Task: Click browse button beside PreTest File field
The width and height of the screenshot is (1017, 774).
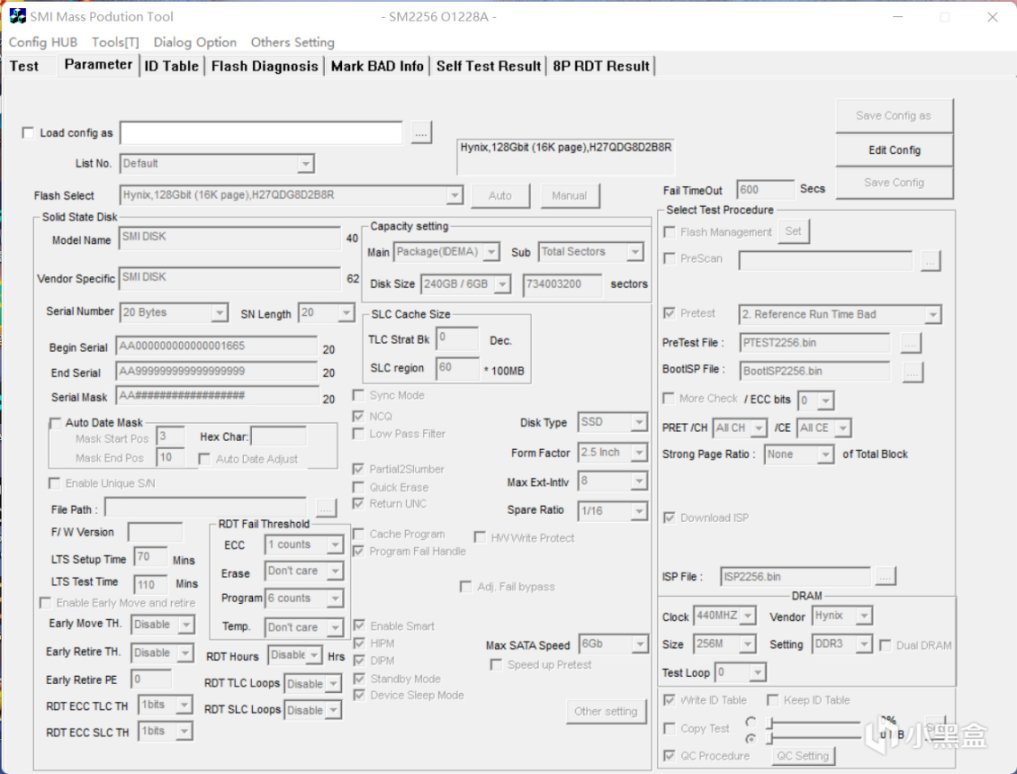Action: tap(911, 343)
